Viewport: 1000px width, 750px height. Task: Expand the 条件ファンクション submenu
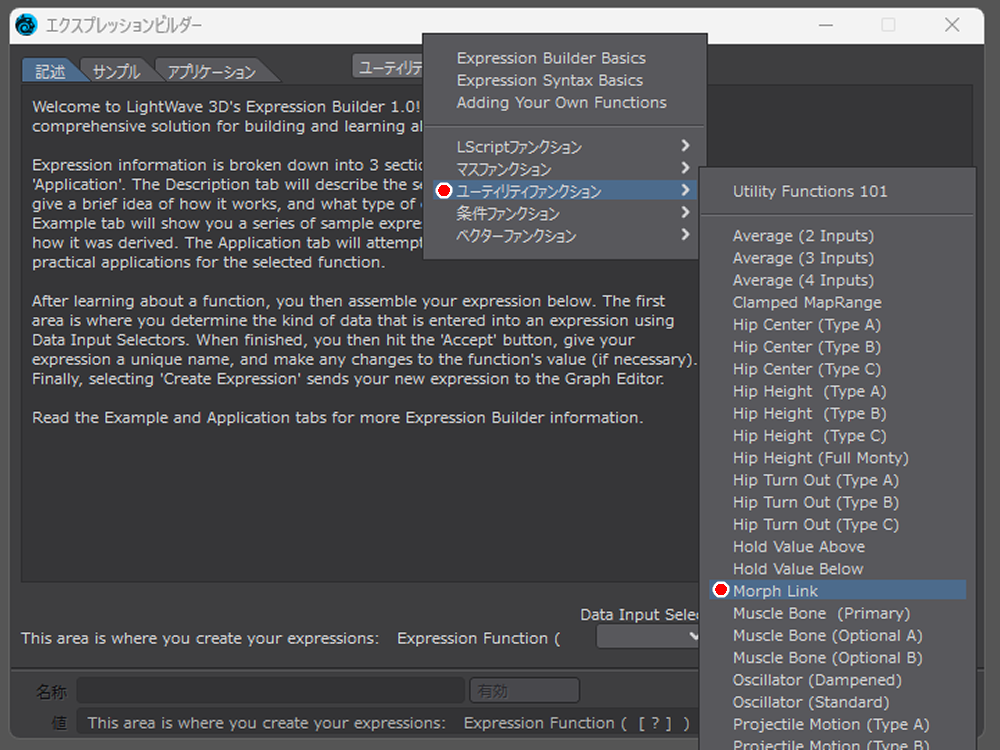(565, 213)
